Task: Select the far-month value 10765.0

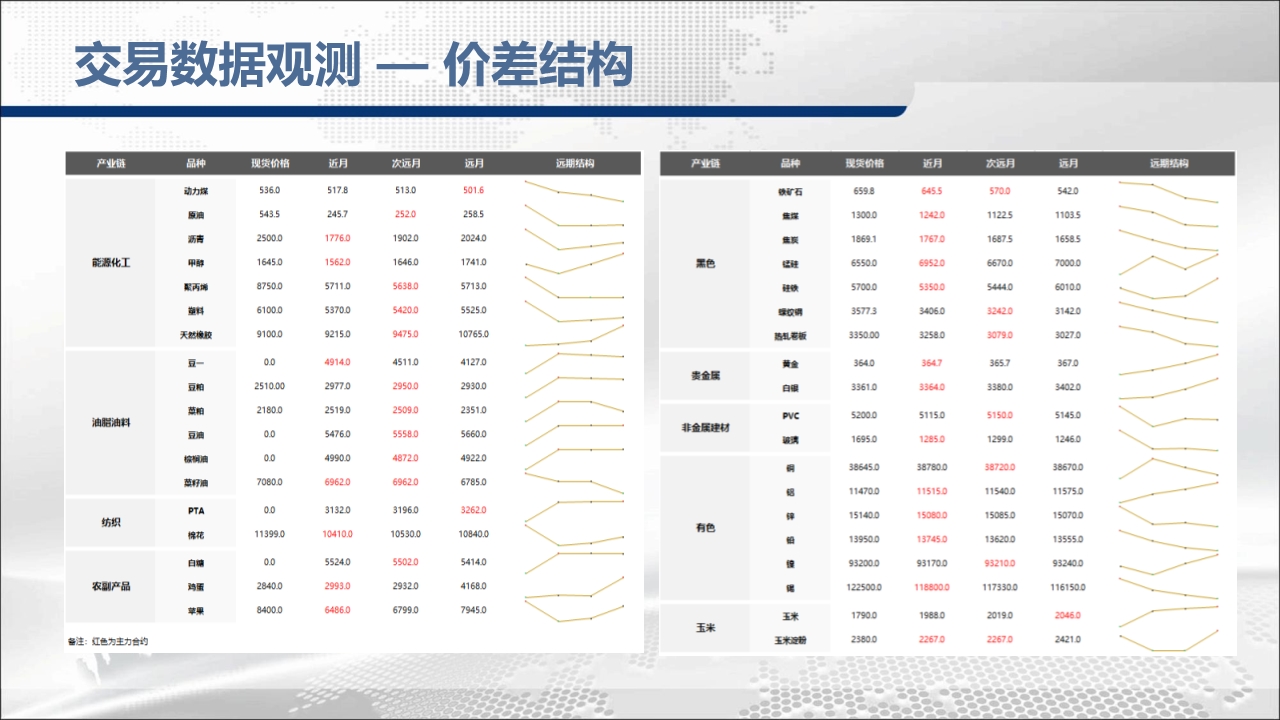Action: tap(474, 334)
